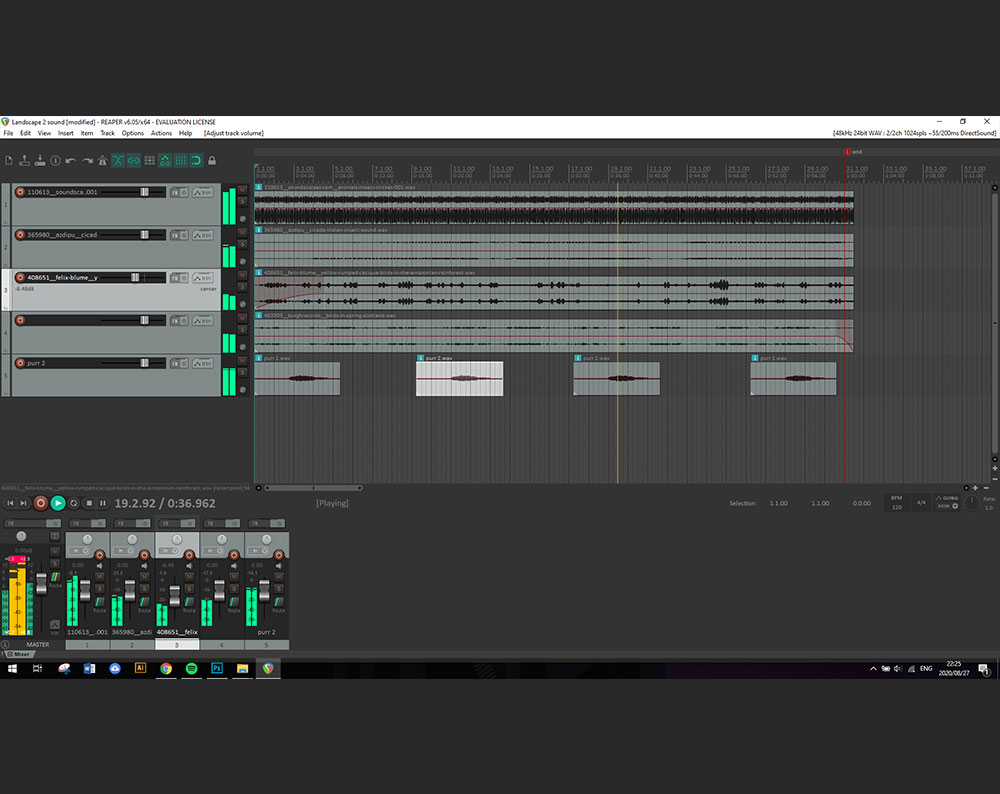Toggle the metronome icon in the toolbar
The height and width of the screenshot is (794, 1000).
(x=102, y=160)
